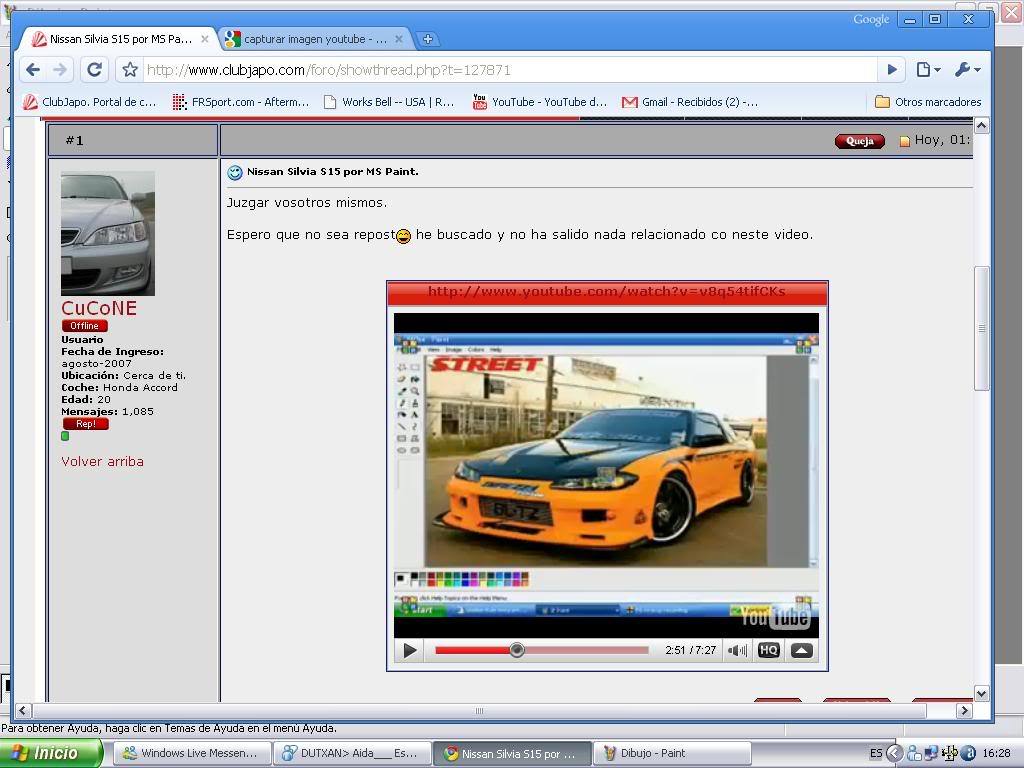Click the post number #1 link
The image size is (1024, 768).
[74, 140]
